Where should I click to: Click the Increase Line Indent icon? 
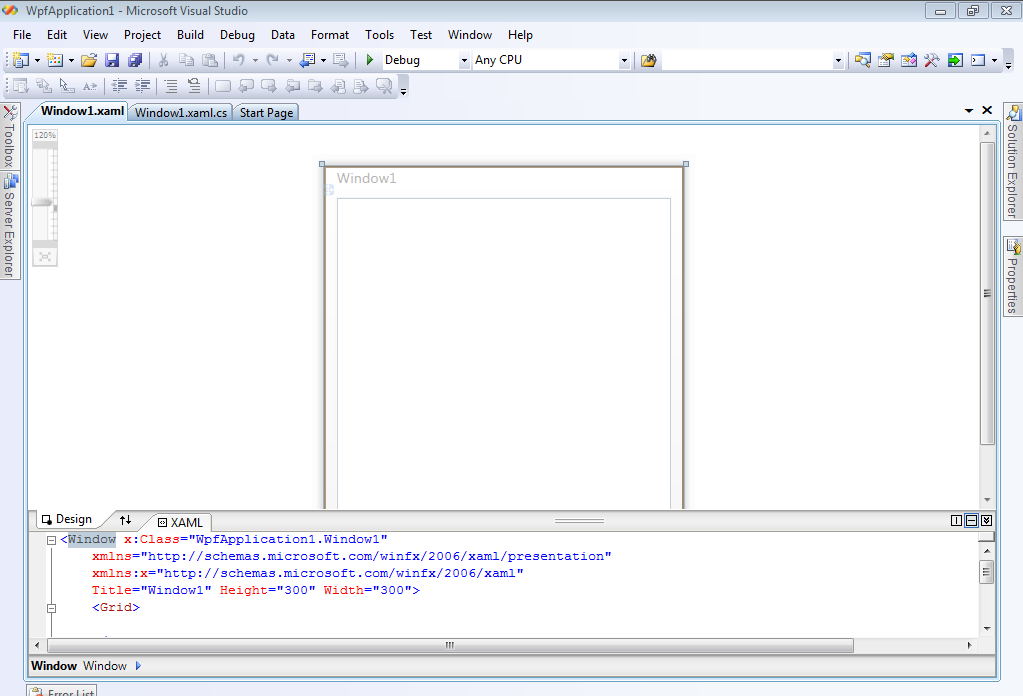(142, 85)
